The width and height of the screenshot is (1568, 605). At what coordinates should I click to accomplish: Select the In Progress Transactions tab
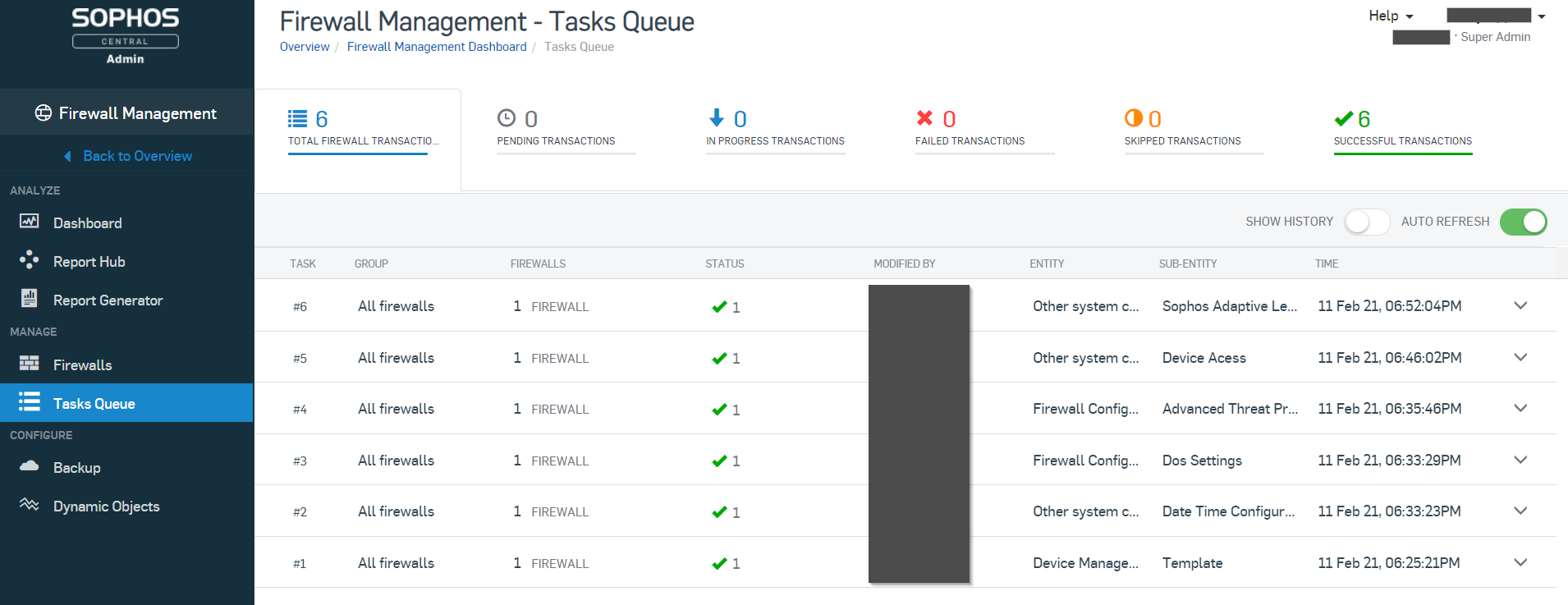click(776, 131)
